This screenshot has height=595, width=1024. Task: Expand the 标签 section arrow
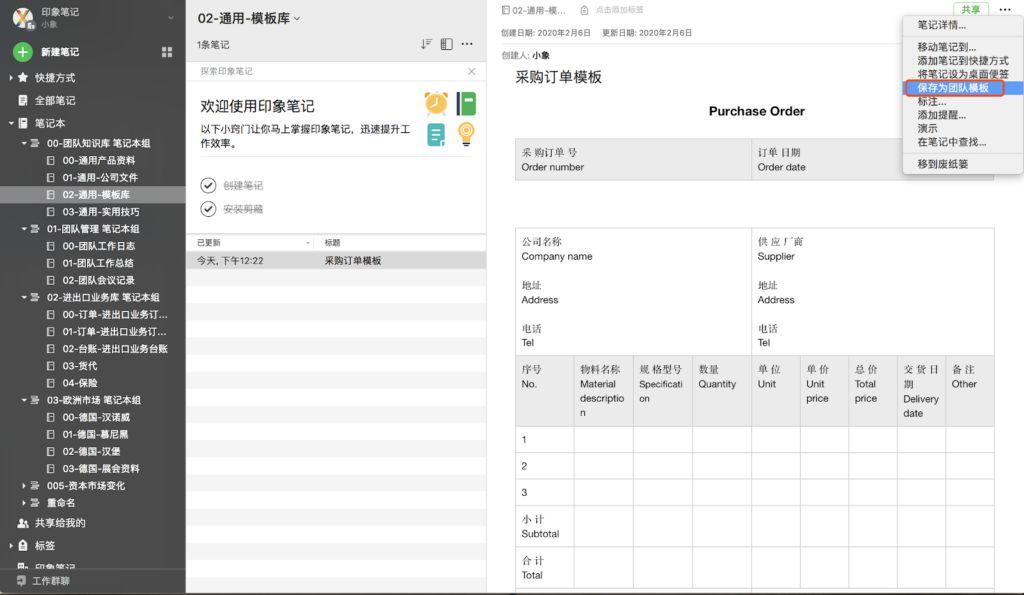click(x=11, y=545)
